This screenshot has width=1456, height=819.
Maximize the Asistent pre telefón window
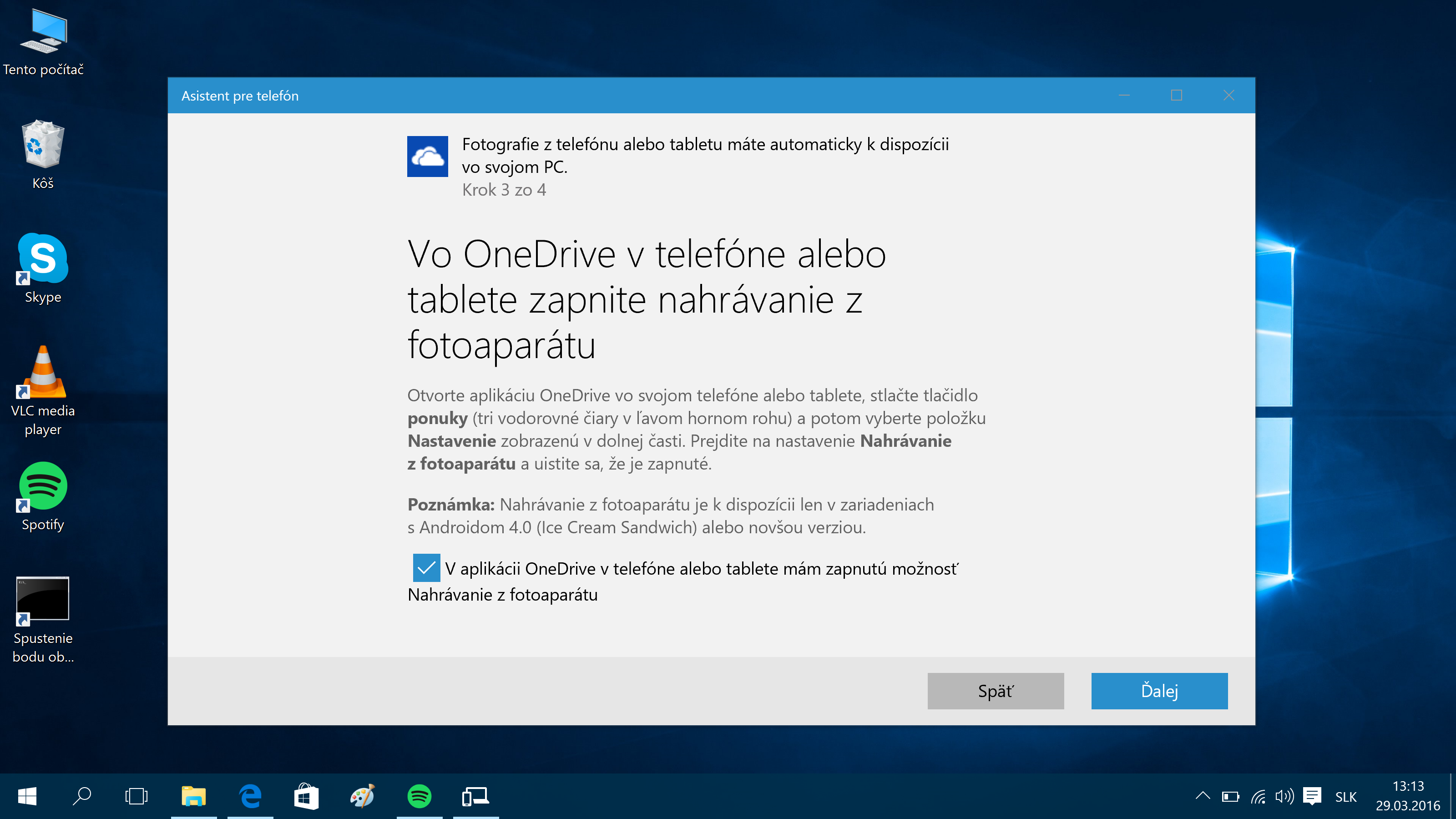1176,95
